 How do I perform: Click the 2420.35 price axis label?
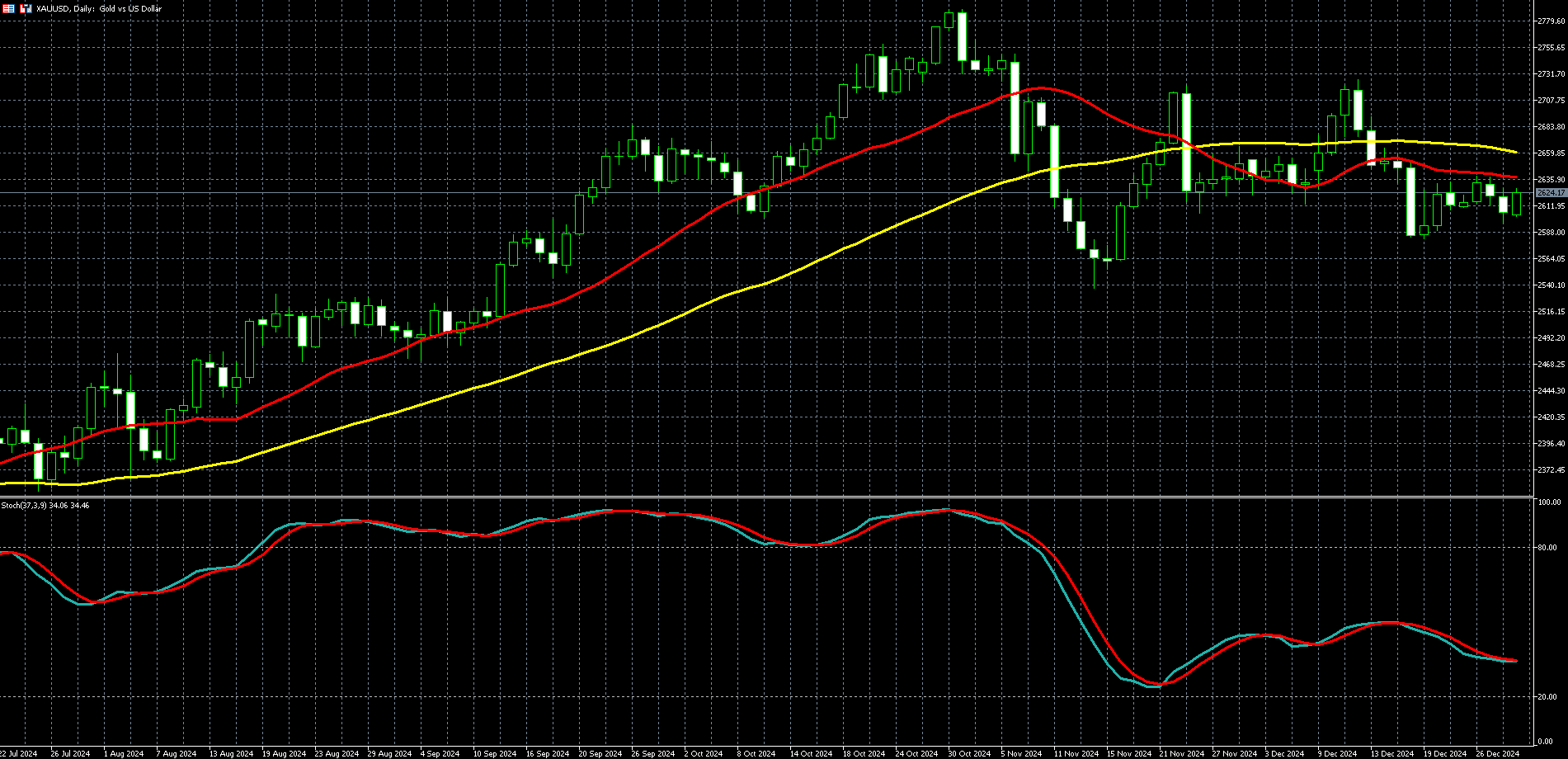pos(1552,417)
